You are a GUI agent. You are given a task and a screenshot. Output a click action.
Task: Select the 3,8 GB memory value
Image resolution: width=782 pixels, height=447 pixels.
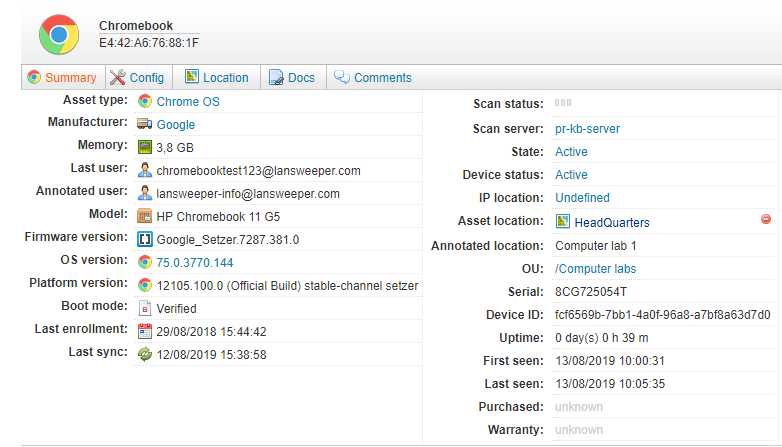pyautogui.click(x=175, y=148)
